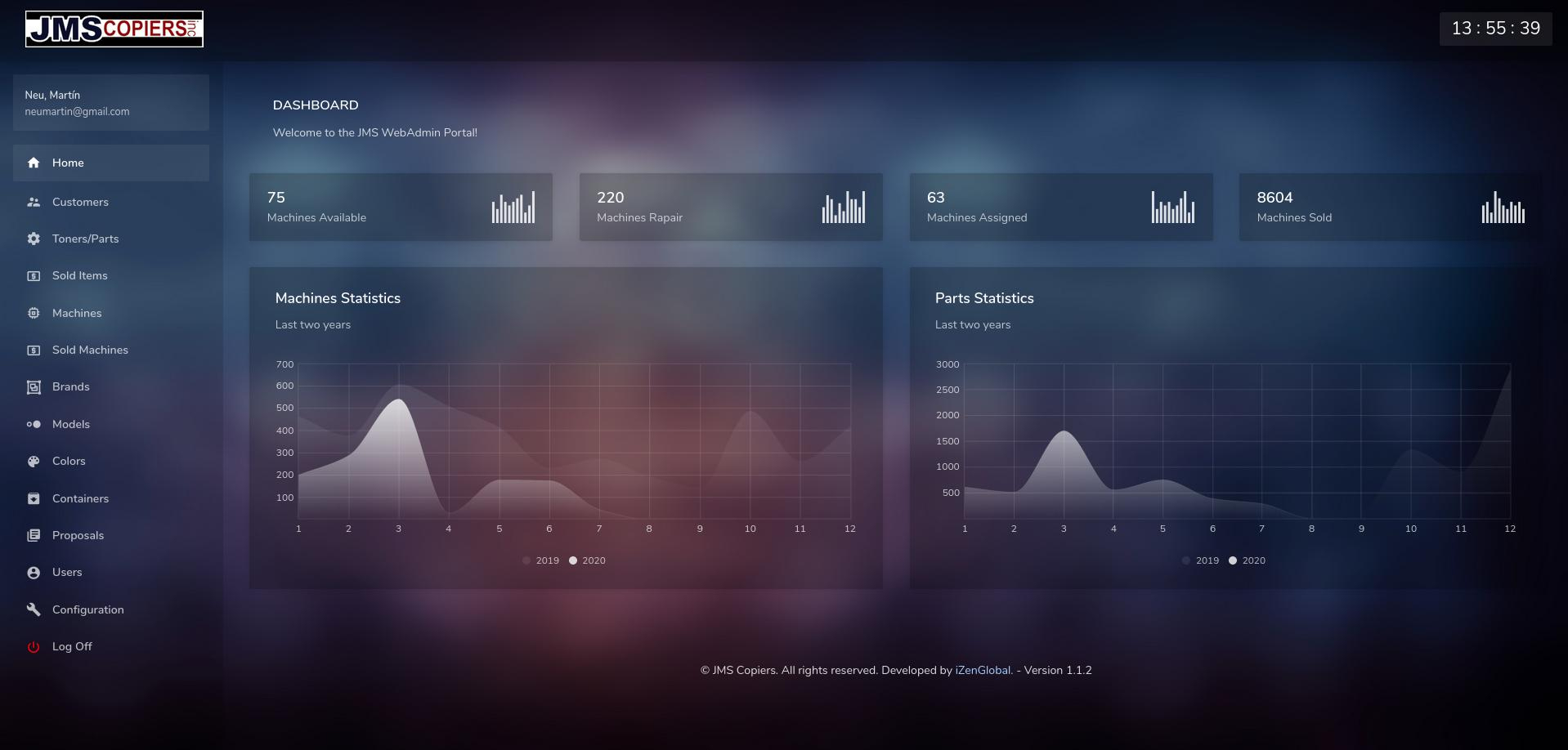Click the Brands sidebar icon

click(x=34, y=387)
